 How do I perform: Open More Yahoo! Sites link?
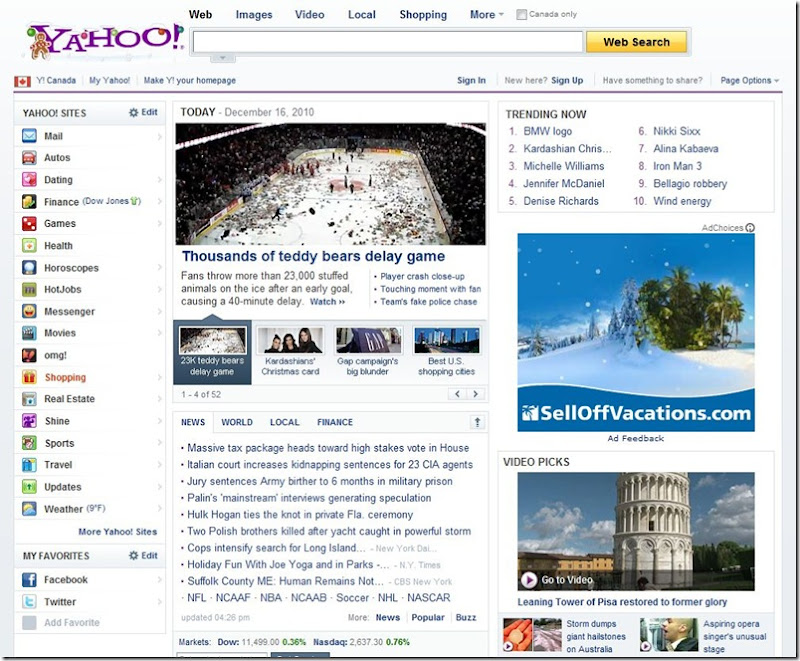(x=117, y=531)
